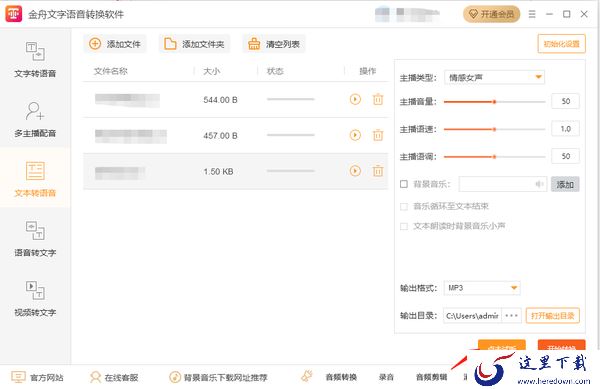
Task: Open the 多主播配音 sidebar section
Action: pos(35,119)
